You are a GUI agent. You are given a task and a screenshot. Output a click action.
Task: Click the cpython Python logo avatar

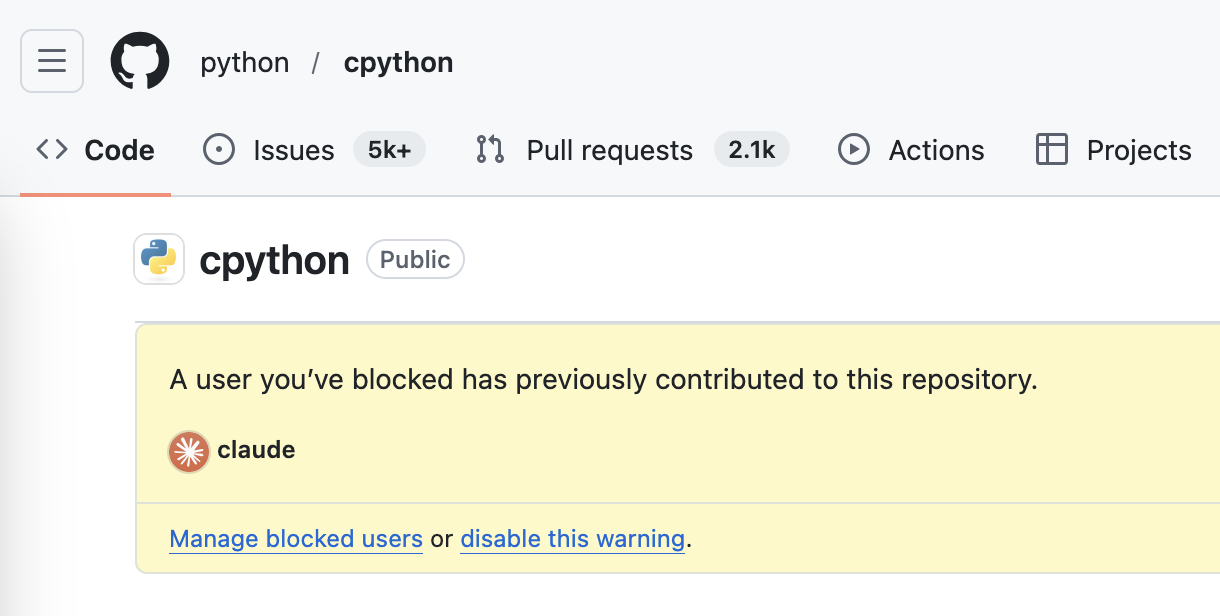[158, 258]
